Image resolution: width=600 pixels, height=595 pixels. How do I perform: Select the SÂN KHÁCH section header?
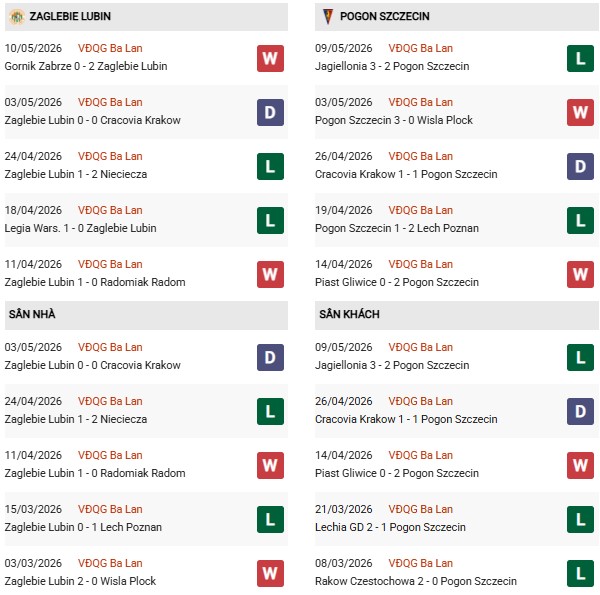(x=457, y=315)
